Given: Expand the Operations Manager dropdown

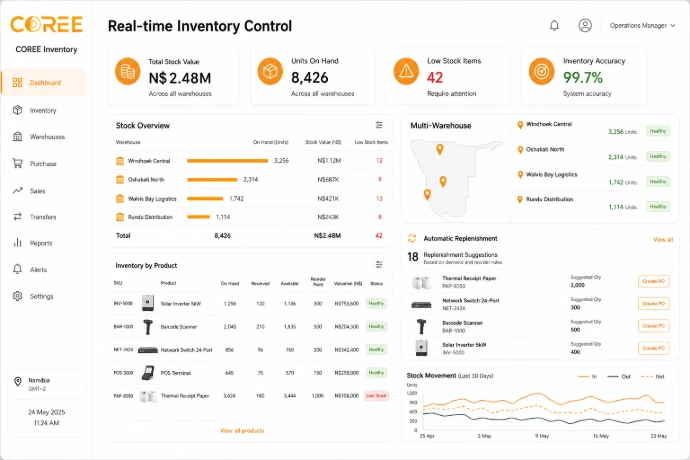Looking at the screenshot, I should coord(642,26).
